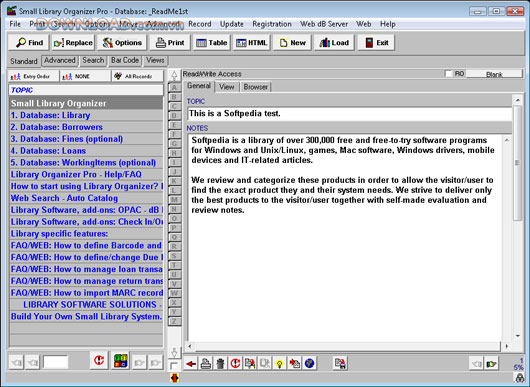Screen dimensions: 530x387
Task: Click the record panel scrollbar up arrow
Action: click(x=517, y=100)
